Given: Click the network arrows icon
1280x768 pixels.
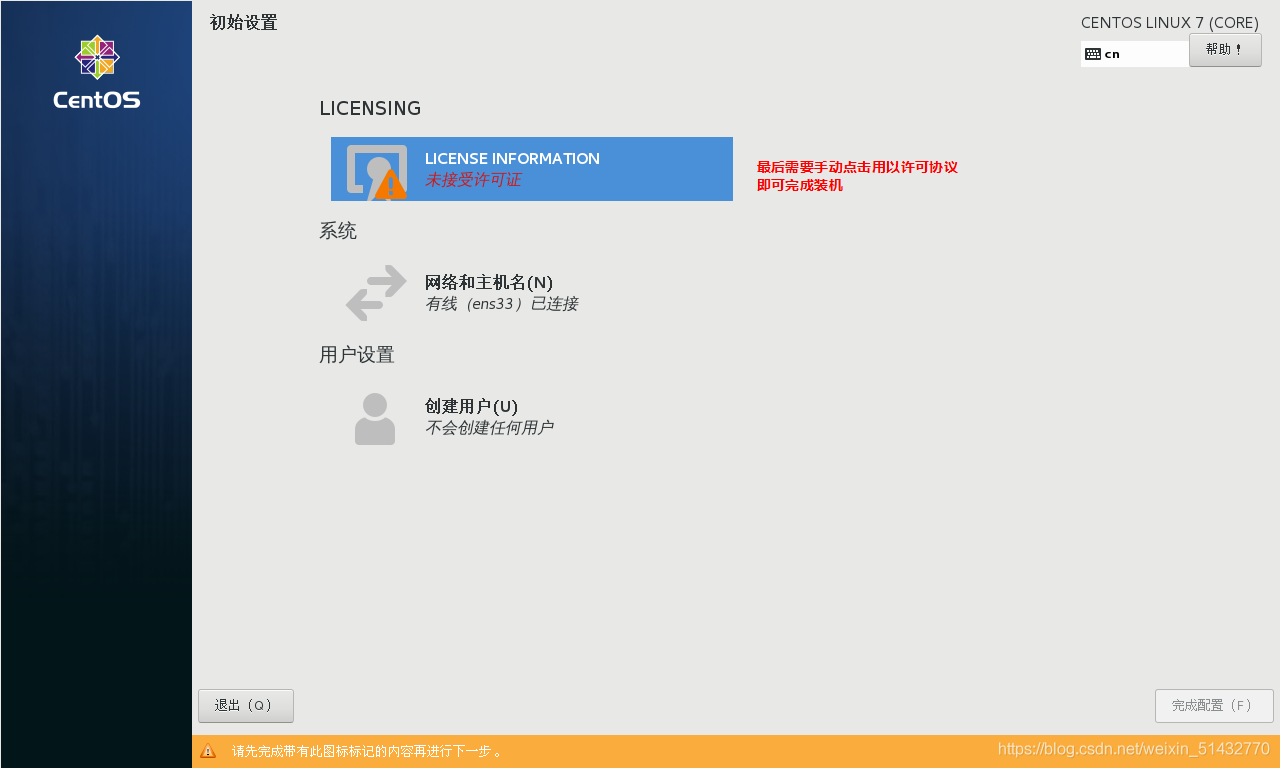Looking at the screenshot, I should [376, 293].
